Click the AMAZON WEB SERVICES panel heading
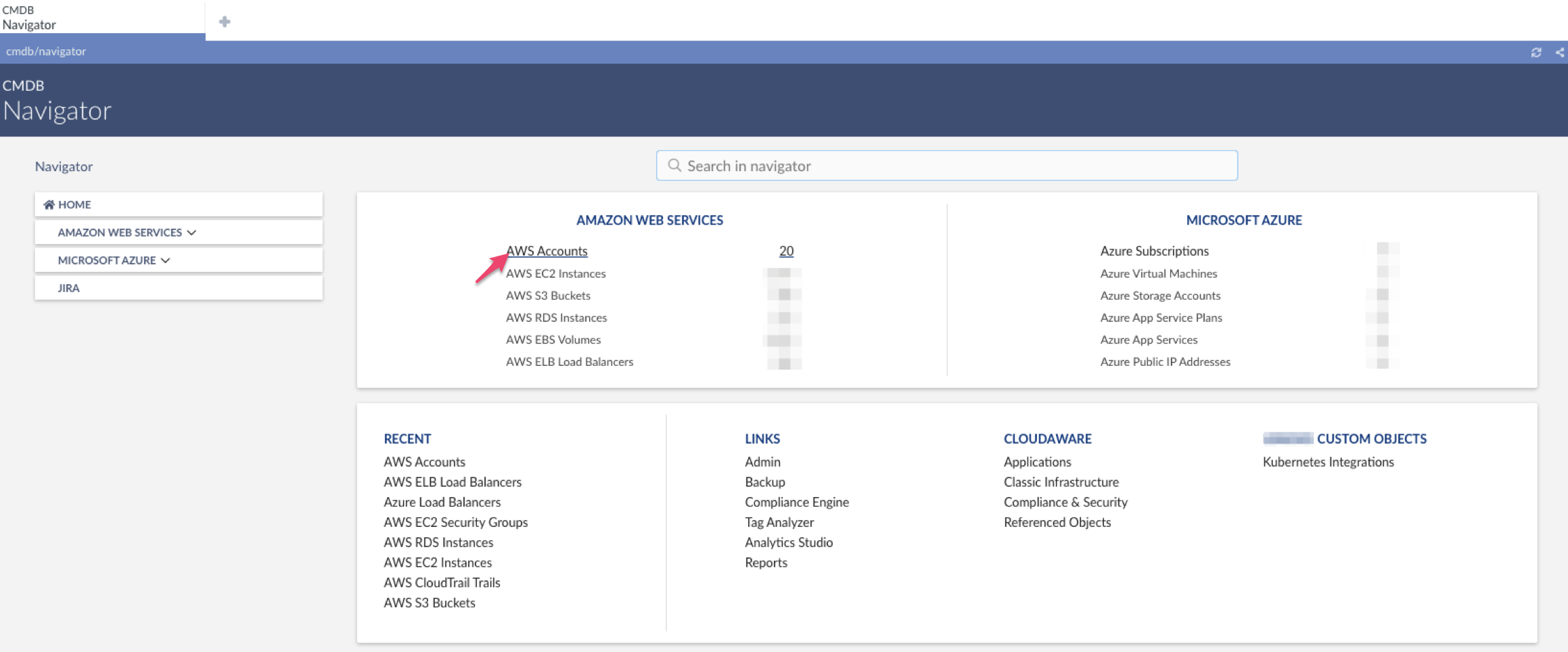Image resolution: width=1568 pixels, height=652 pixels. pos(649,220)
